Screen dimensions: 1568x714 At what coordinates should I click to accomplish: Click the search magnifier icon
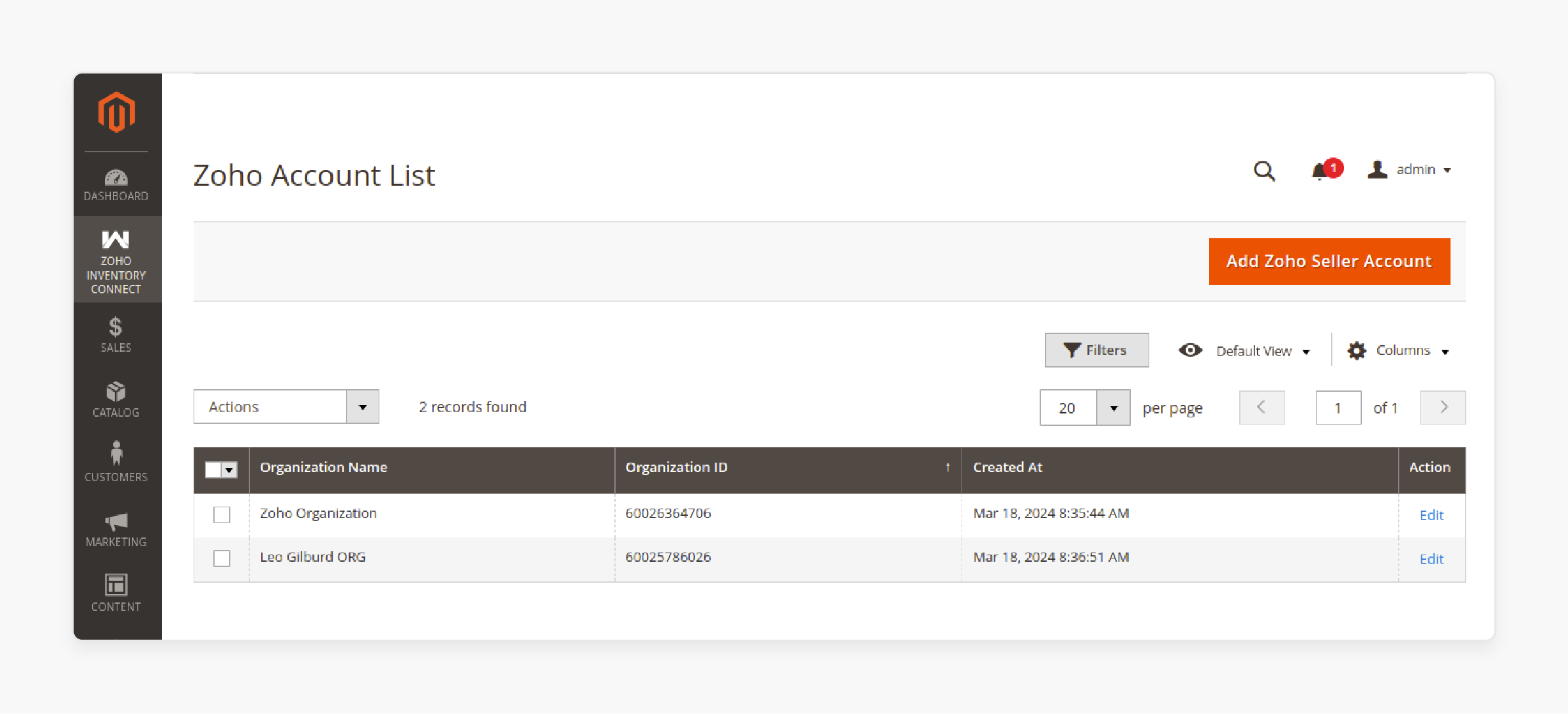(x=1264, y=171)
